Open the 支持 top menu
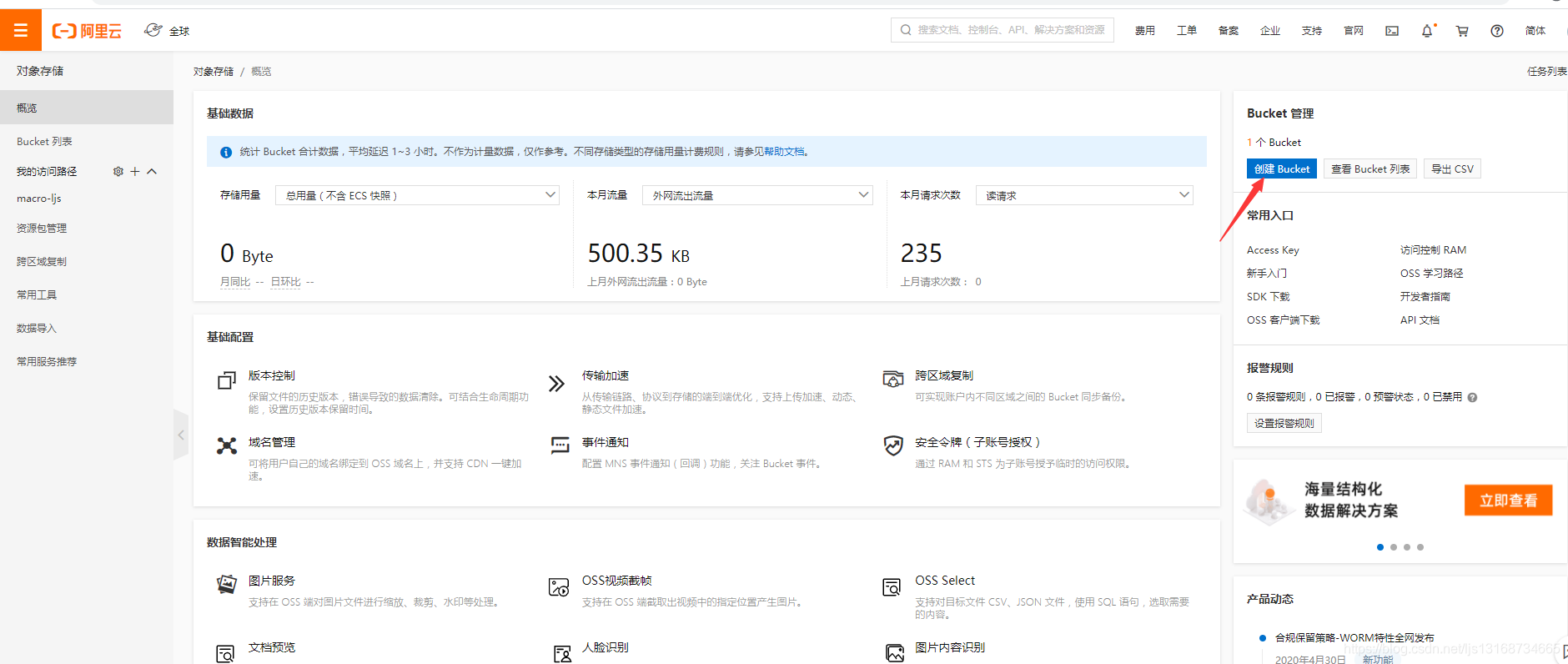 pos(1312,31)
